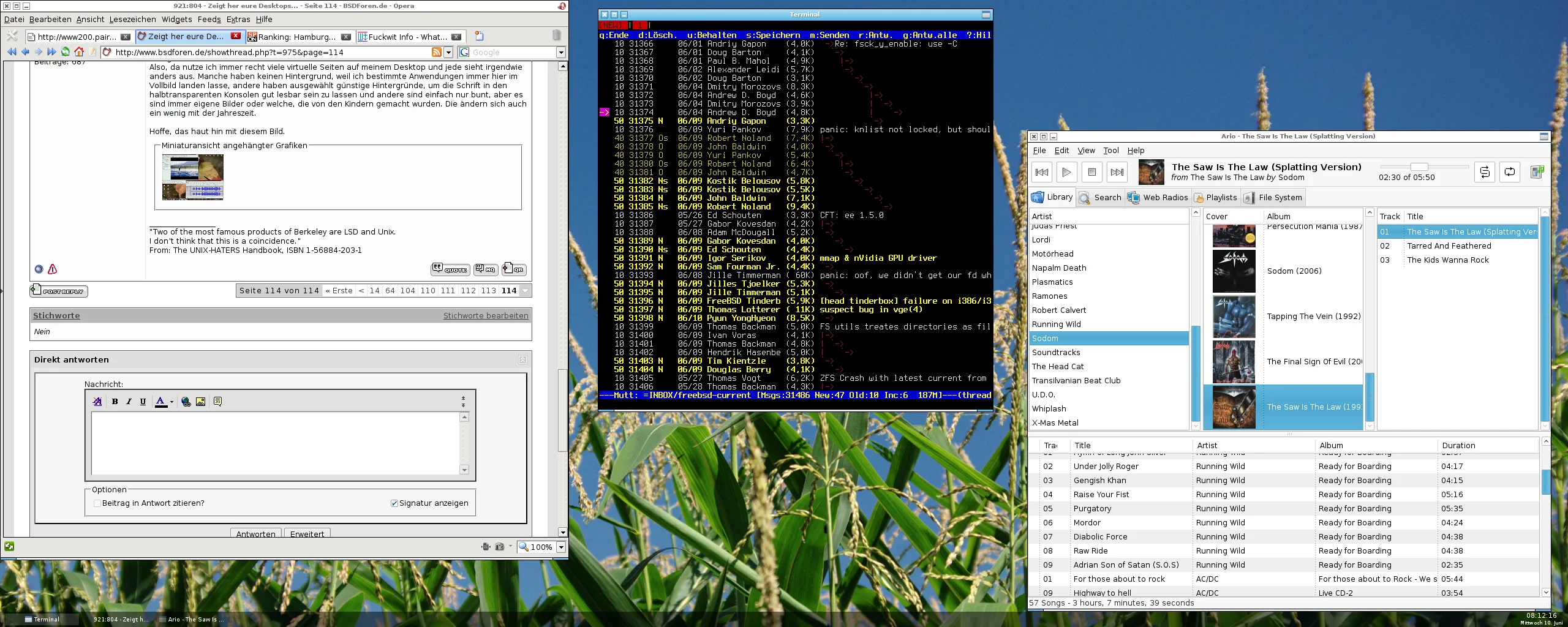Image resolution: width=1568 pixels, height=627 pixels.
Task: Click the volume icon in Ario
Action: 1537,172
